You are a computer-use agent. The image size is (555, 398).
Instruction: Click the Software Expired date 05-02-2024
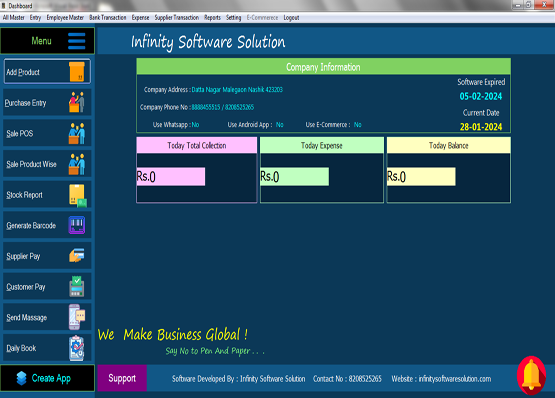pyautogui.click(x=481, y=96)
